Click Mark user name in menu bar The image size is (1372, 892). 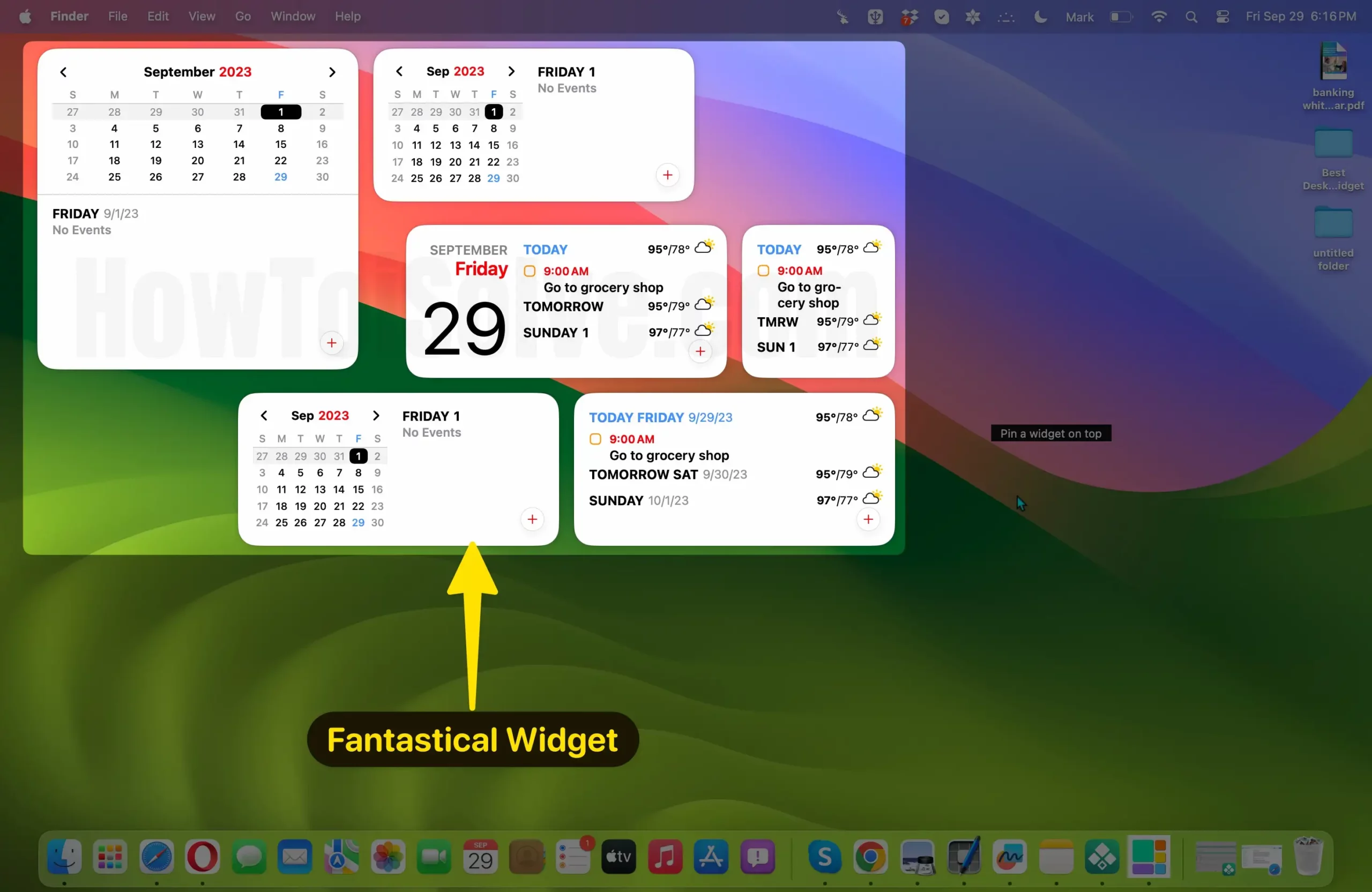coord(1079,17)
